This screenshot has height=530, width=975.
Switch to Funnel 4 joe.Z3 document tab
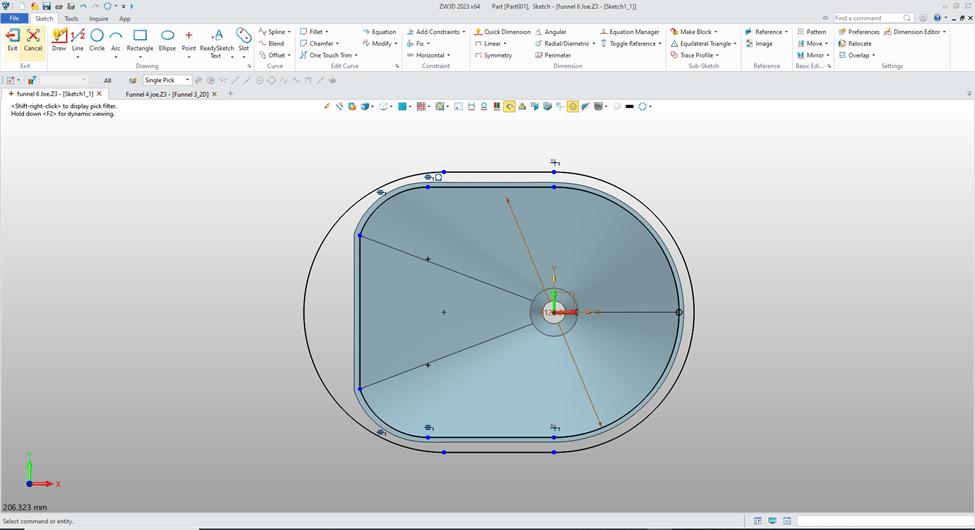[x=167, y=94]
